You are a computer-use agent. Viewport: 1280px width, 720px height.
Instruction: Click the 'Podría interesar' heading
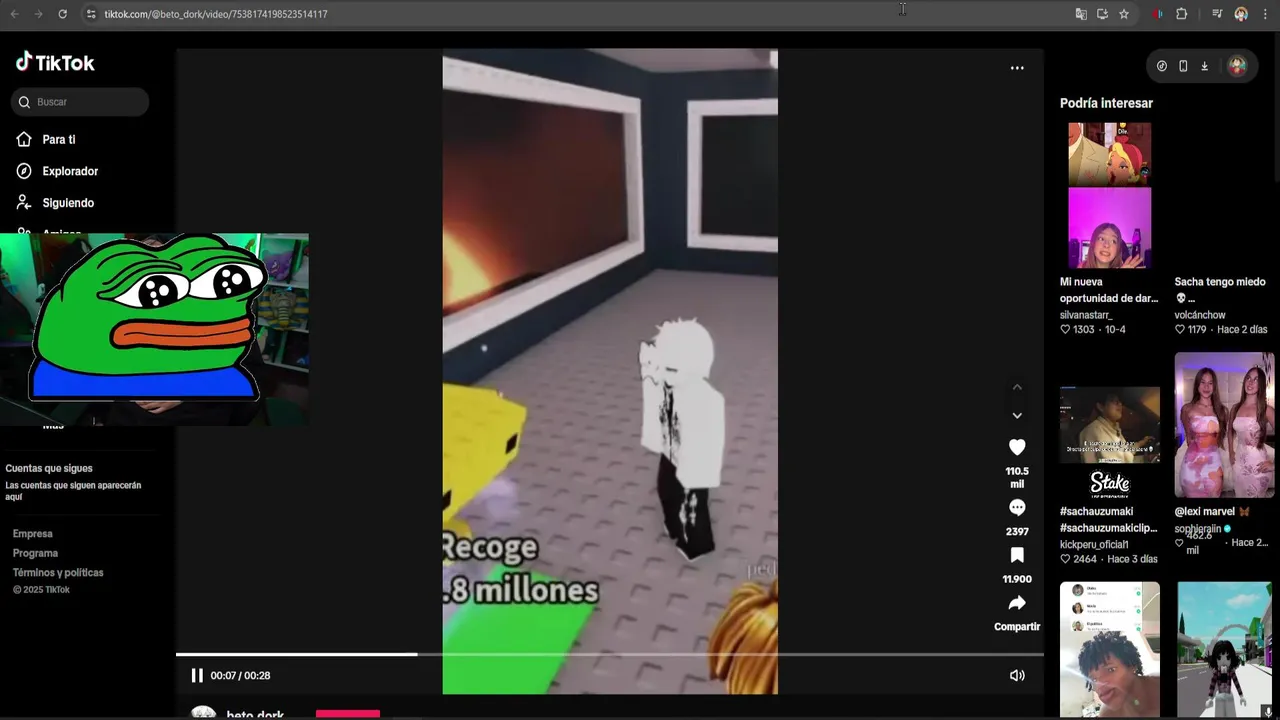point(1106,103)
